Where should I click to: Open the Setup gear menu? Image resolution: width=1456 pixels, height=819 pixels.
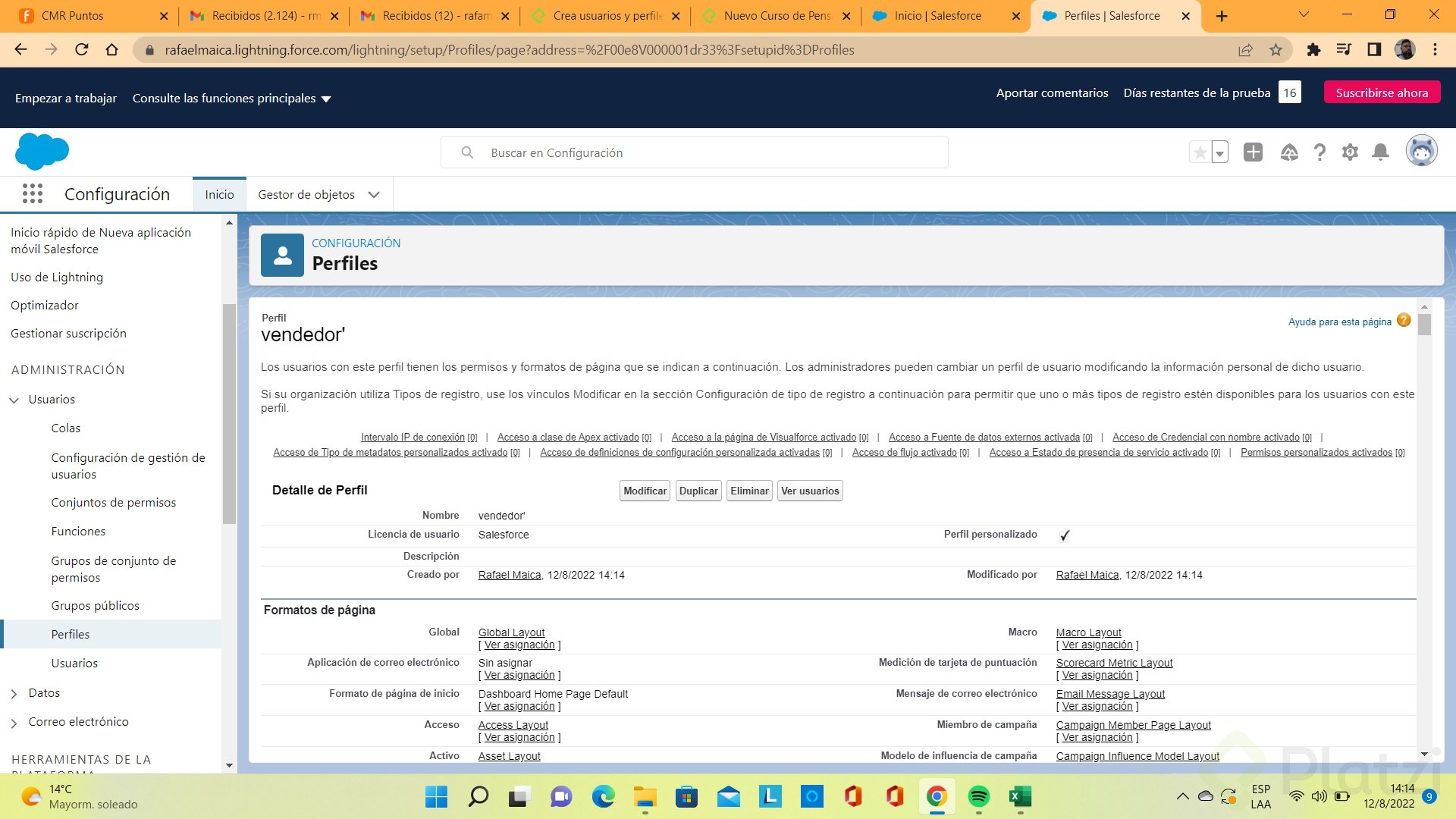coord(1350,152)
